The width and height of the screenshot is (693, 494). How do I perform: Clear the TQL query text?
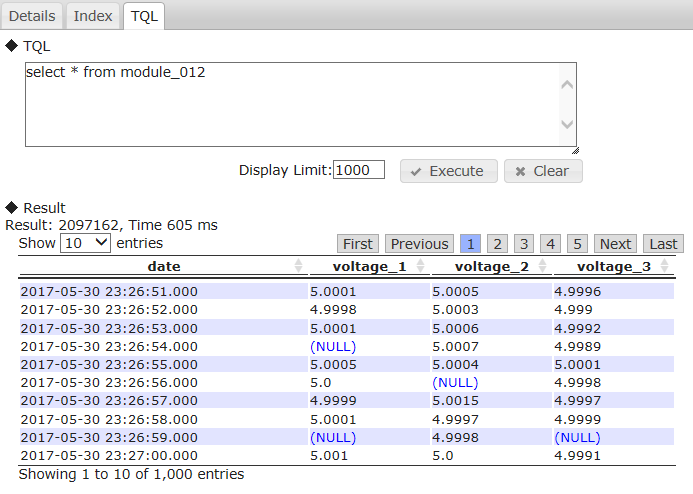[542, 171]
